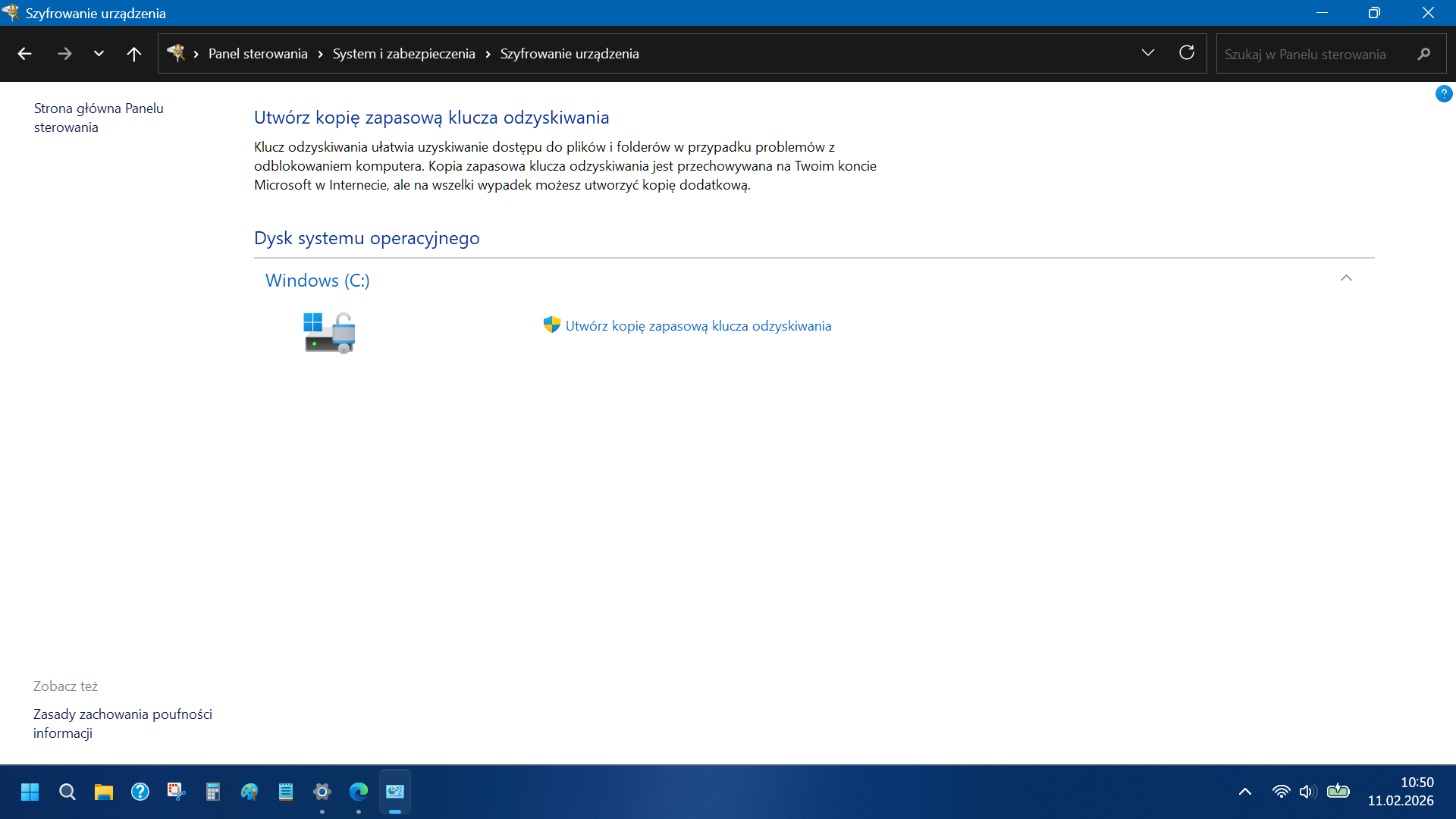Switch to Microsoft Edge in taskbar

pyautogui.click(x=358, y=792)
